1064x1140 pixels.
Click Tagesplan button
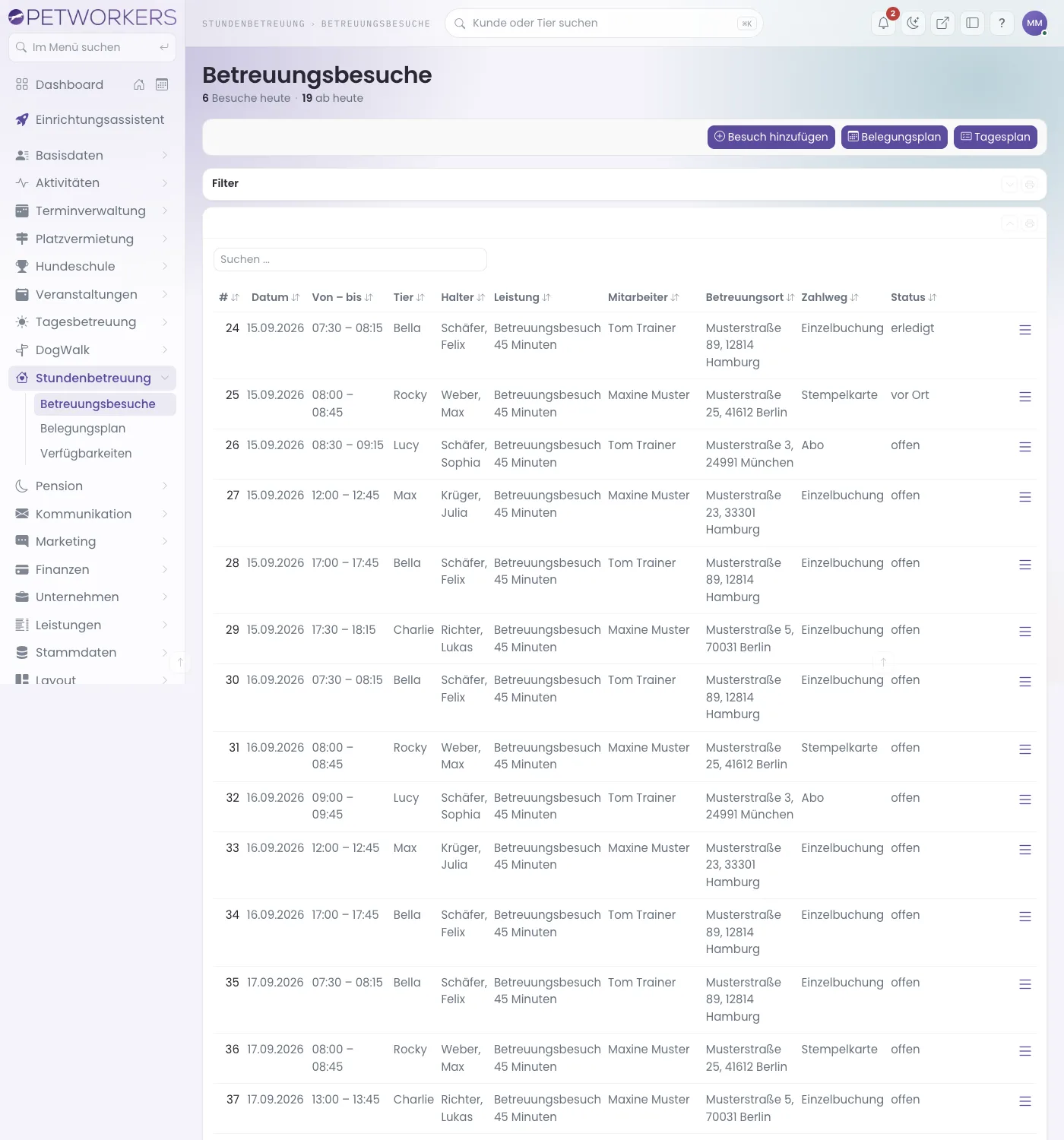click(x=996, y=137)
